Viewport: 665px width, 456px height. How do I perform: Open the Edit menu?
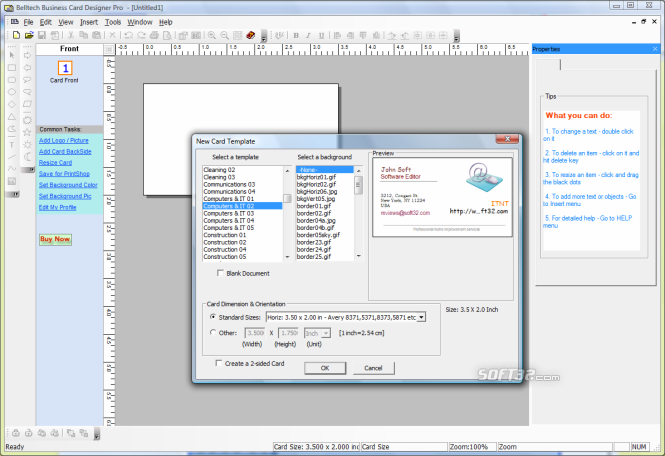45,22
